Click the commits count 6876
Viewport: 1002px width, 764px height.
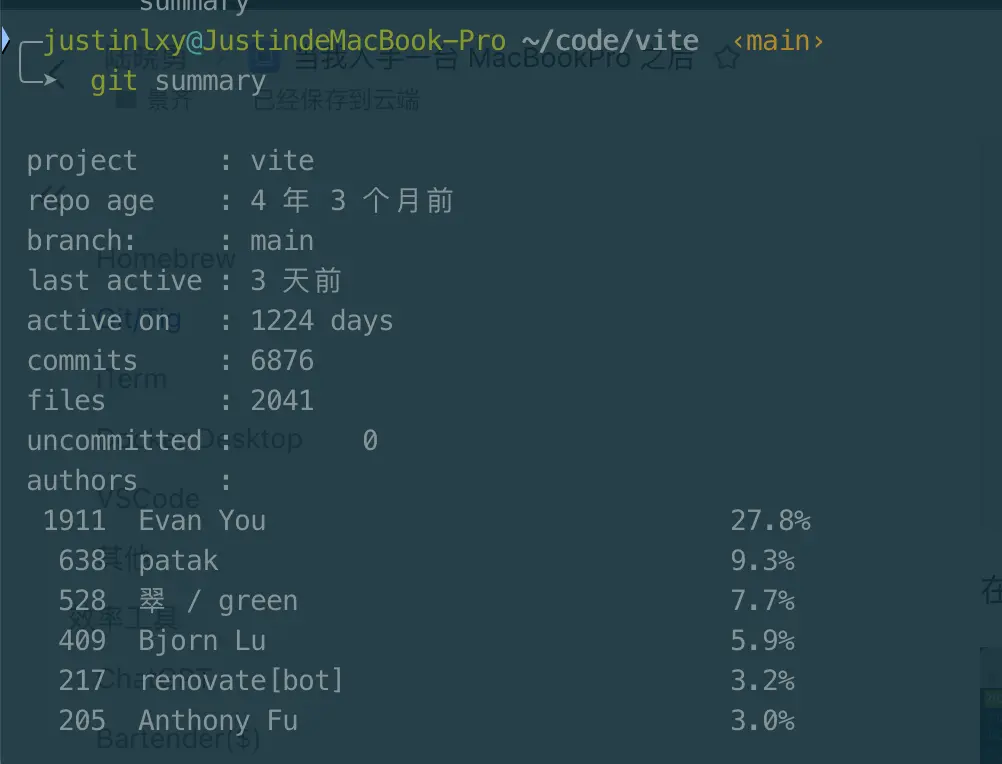(282, 361)
